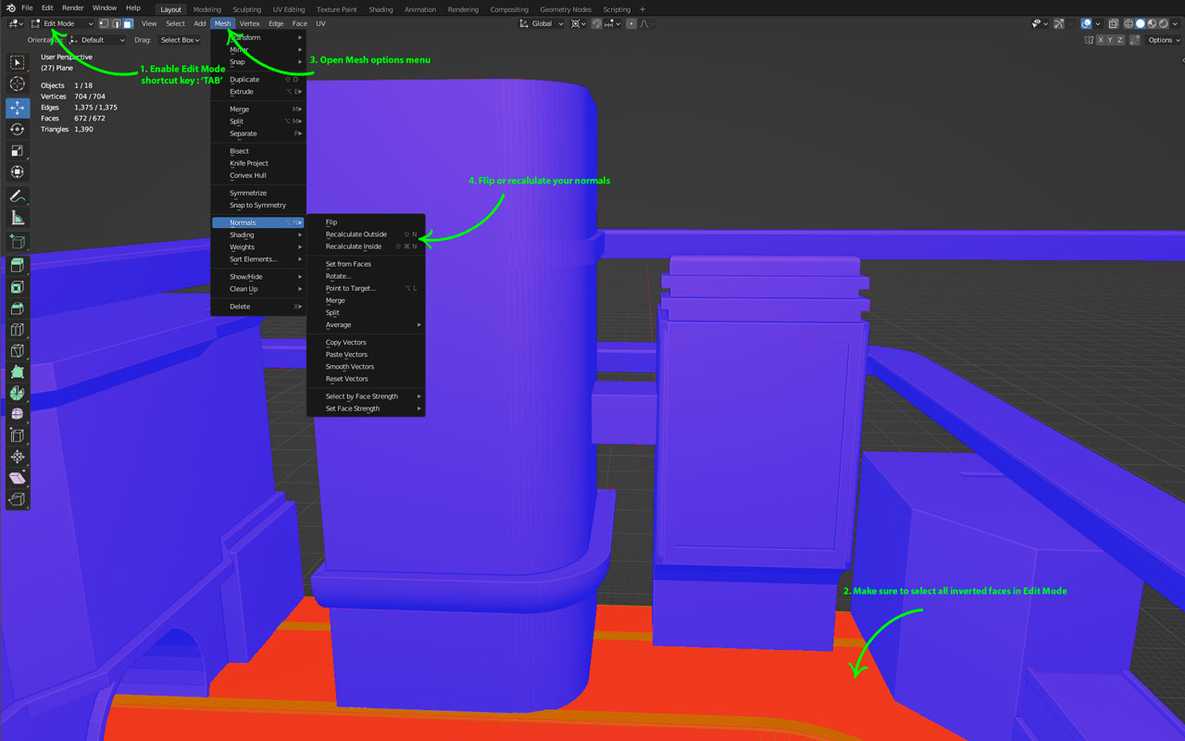Pick the Annotate pencil tool
The height and width of the screenshot is (741, 1185).
tap(17, 196)
